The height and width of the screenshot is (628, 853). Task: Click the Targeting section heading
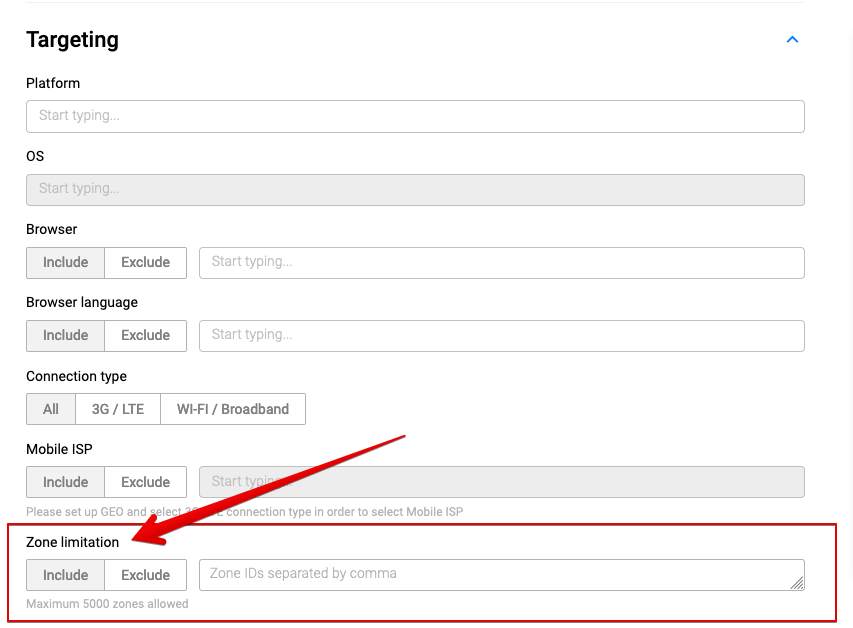click(72, 40)
